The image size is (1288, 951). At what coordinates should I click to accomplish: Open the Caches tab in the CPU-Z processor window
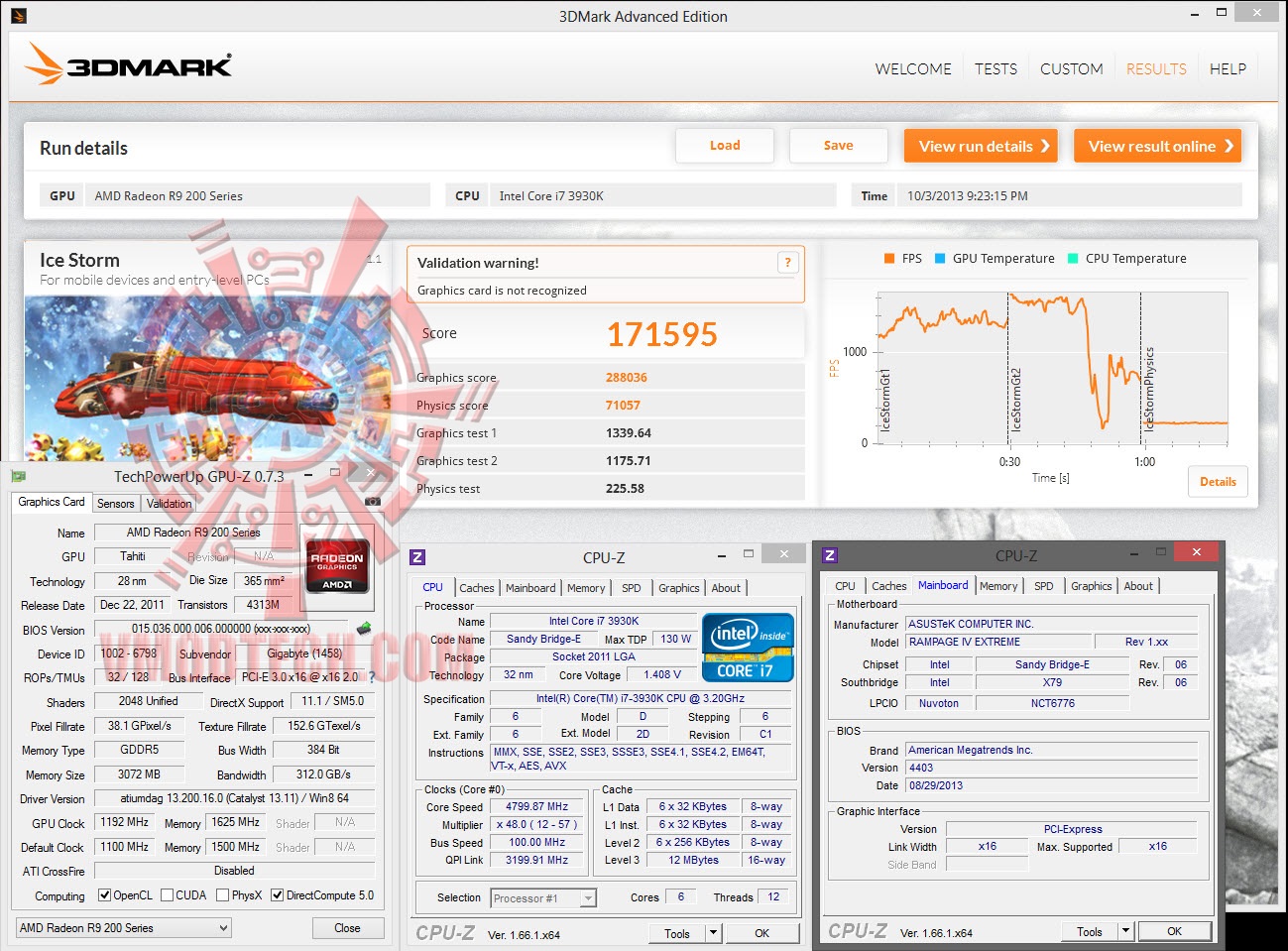click(x=477, y=588)
